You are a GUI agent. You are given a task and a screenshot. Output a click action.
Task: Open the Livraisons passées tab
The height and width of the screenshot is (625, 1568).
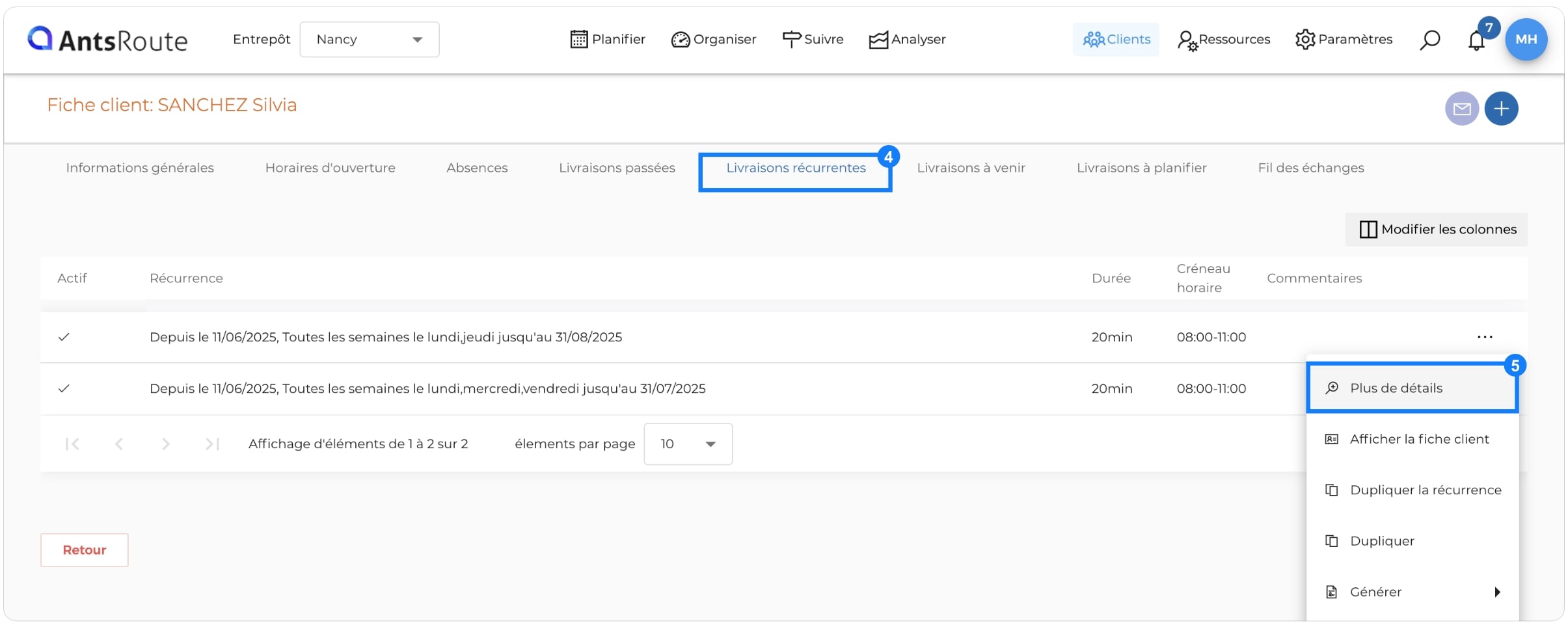pos(617,168)
